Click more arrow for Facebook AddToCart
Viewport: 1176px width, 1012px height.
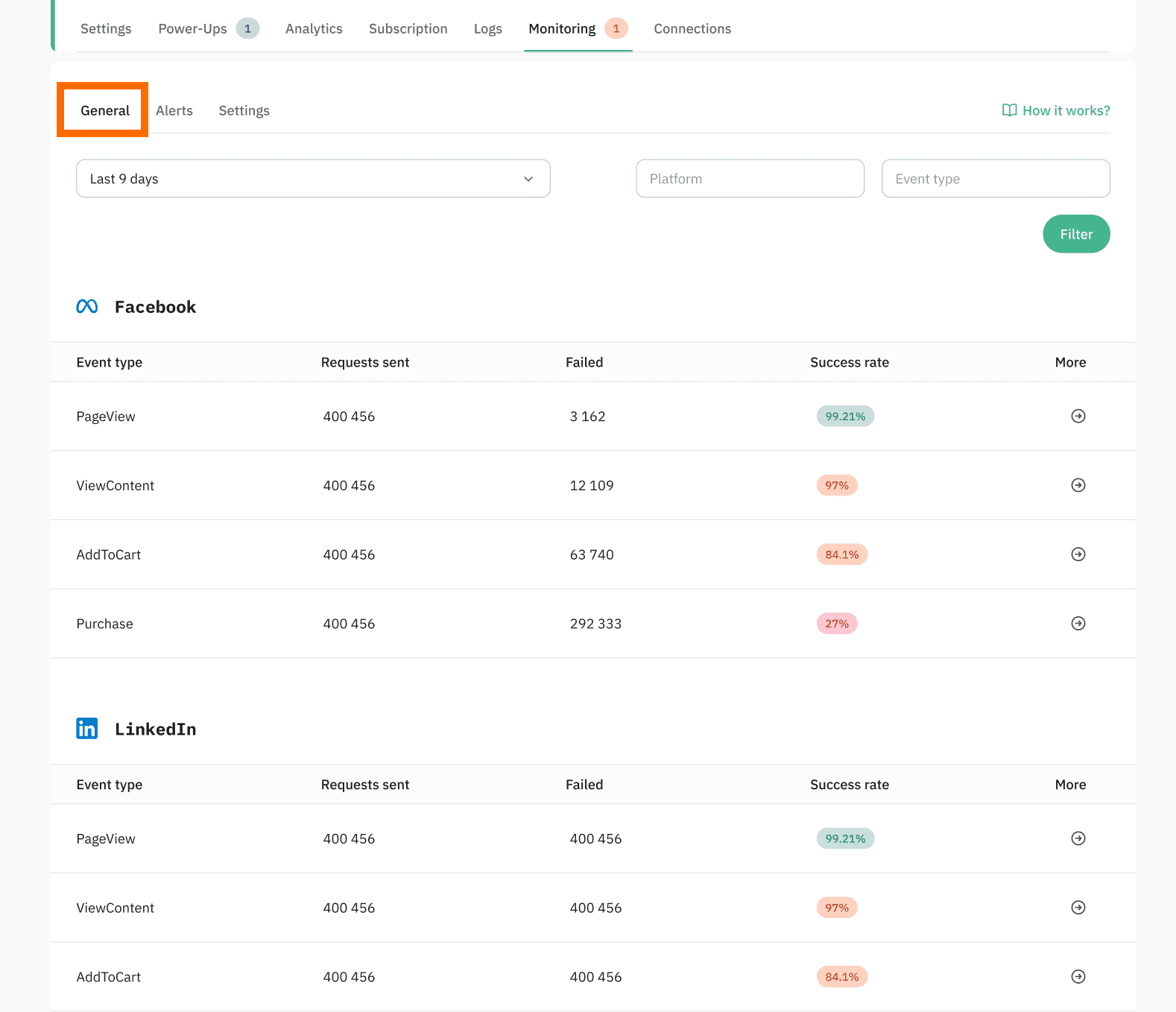pyautogui.click(x=1078, y=554)
